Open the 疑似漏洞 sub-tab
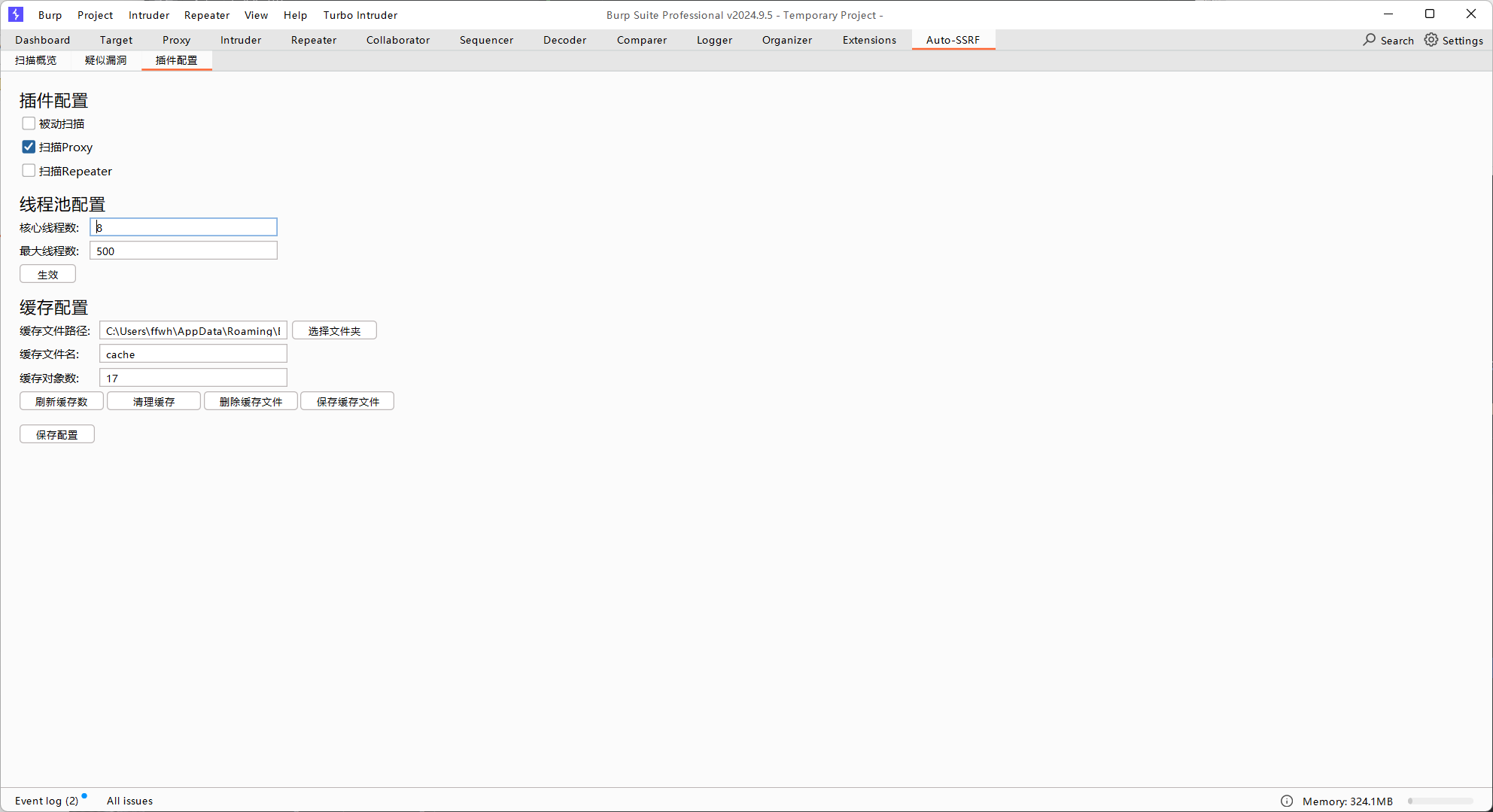This screenshot has width=1493, height=812. pos(105,60)
